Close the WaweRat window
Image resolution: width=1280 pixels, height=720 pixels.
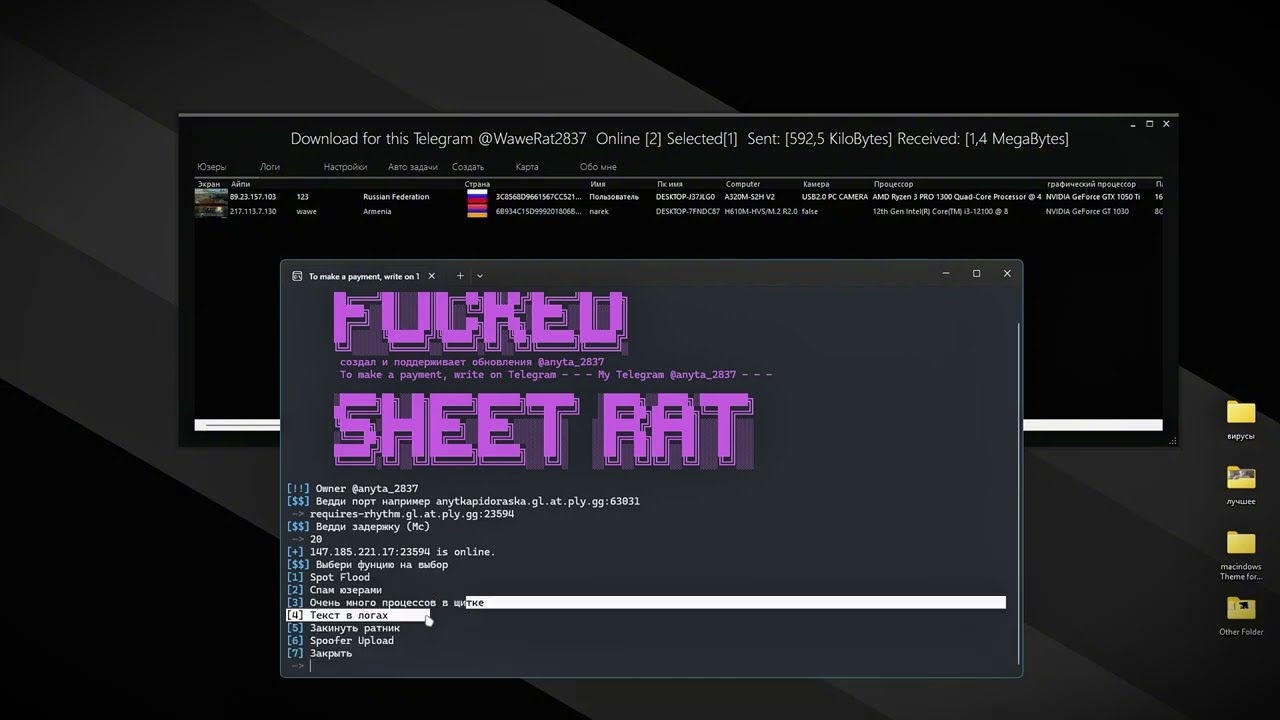[1166, 124]
